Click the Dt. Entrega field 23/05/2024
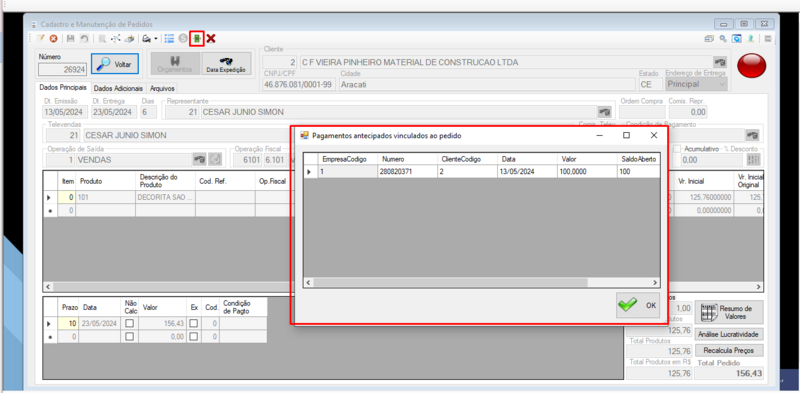This screenshot has width=800, height=393. click(x=114, y=112)
